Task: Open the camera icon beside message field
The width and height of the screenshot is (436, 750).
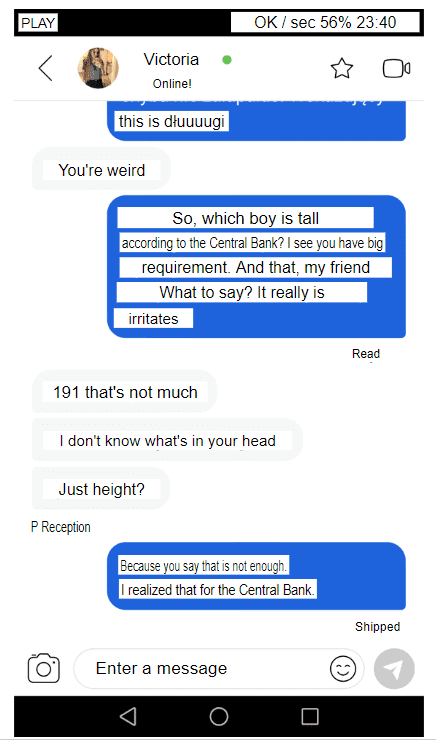Action: coord(44,668)
